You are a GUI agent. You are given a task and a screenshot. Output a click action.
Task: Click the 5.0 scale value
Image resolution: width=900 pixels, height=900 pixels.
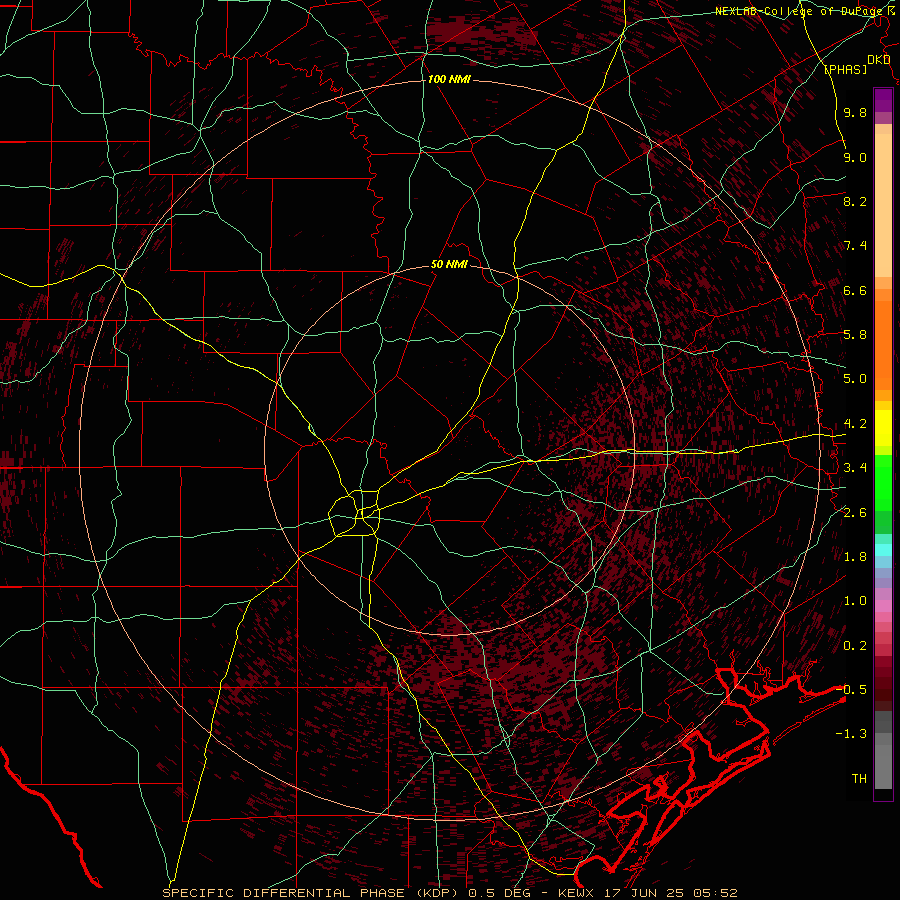point(855,379)
